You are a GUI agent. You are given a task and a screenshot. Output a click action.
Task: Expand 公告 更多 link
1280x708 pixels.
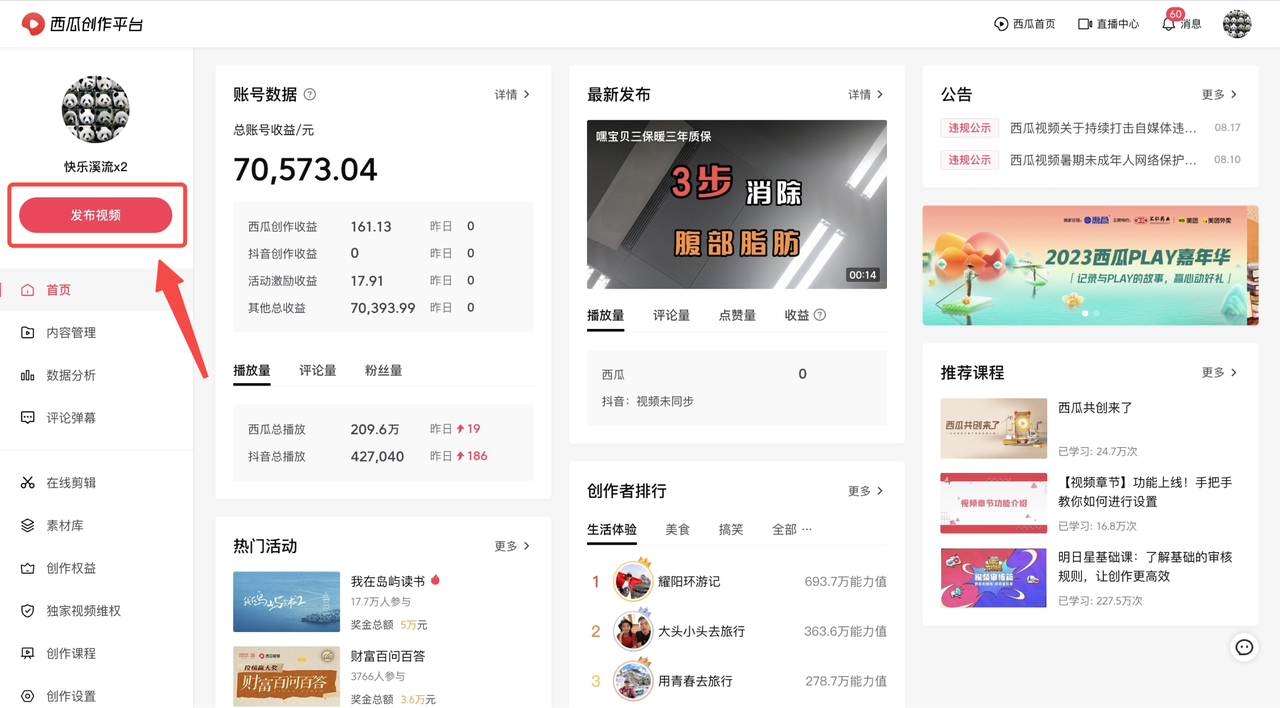coord(1219,94)
